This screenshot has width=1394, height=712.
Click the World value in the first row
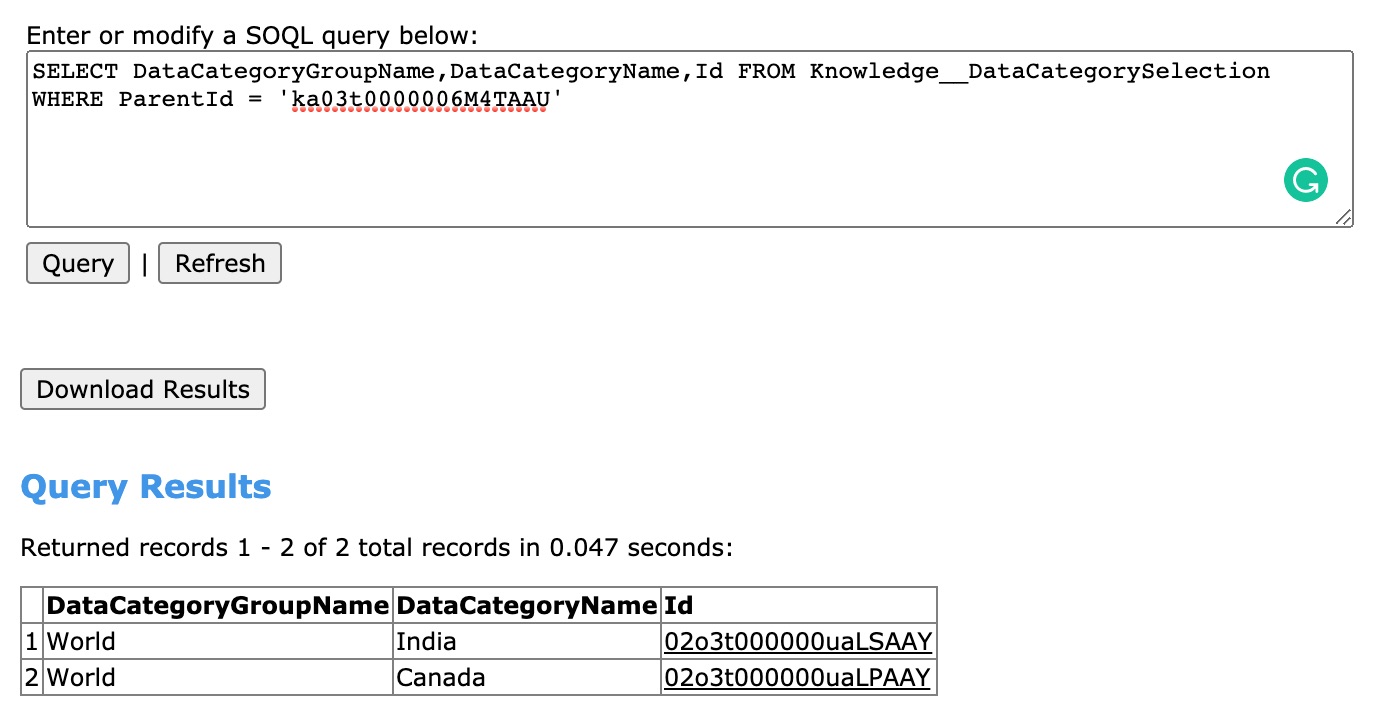pos(81,641)
